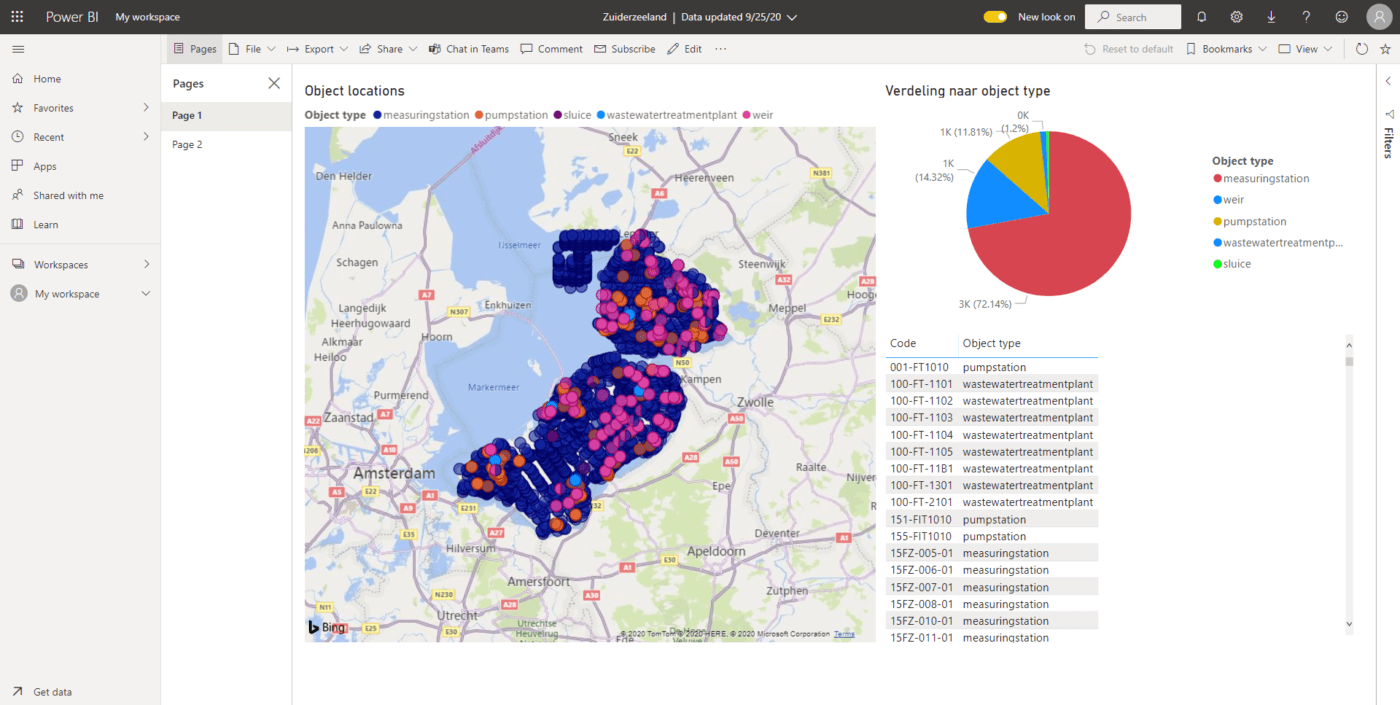The image size is (1400, 705).
Task: Open the user account avatar
Action: point(1378,17)
